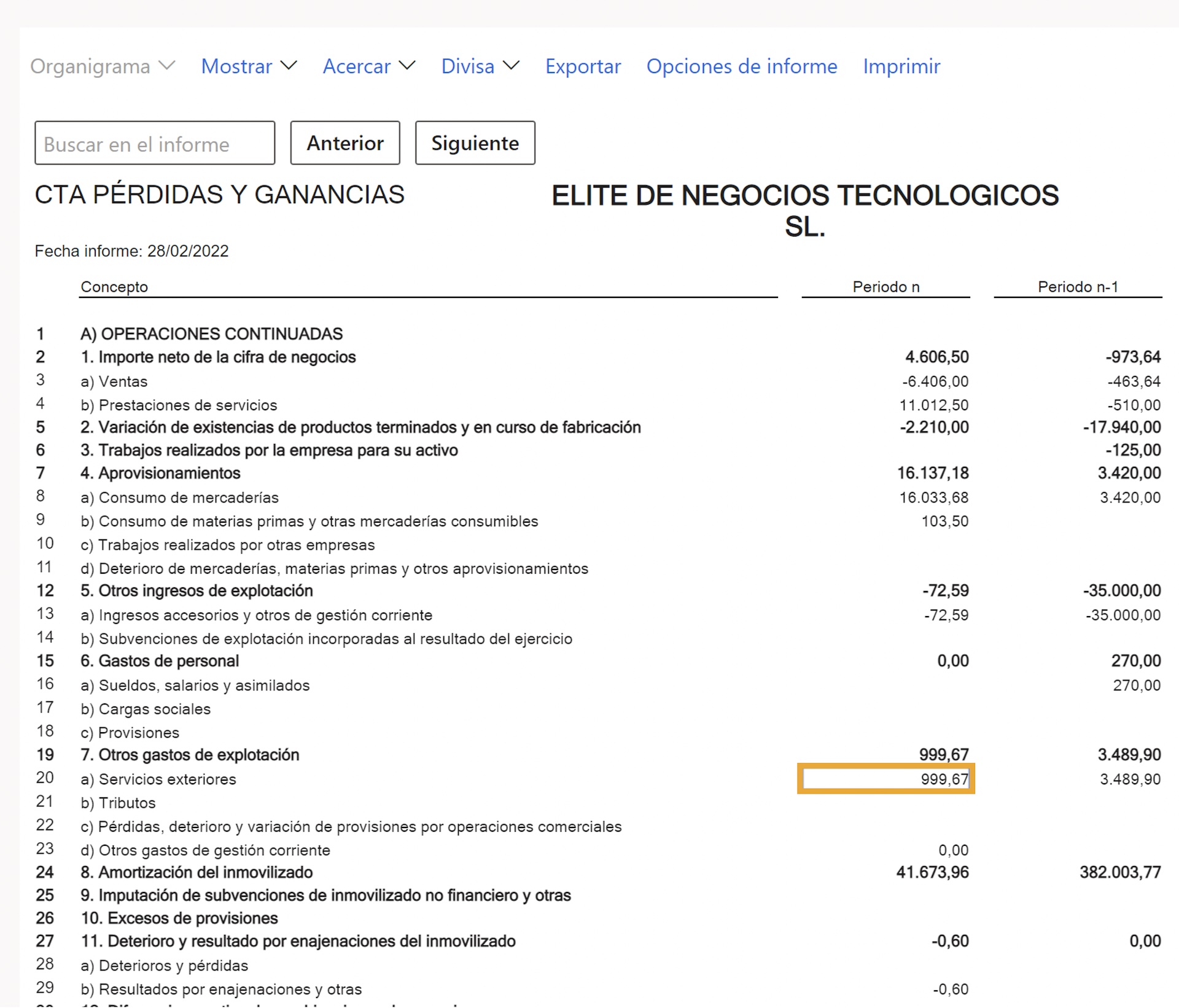Click the -2.210,00 Variación de existencias value
The width and height of the screenshot is (1179, 1008).
[934, 428]
